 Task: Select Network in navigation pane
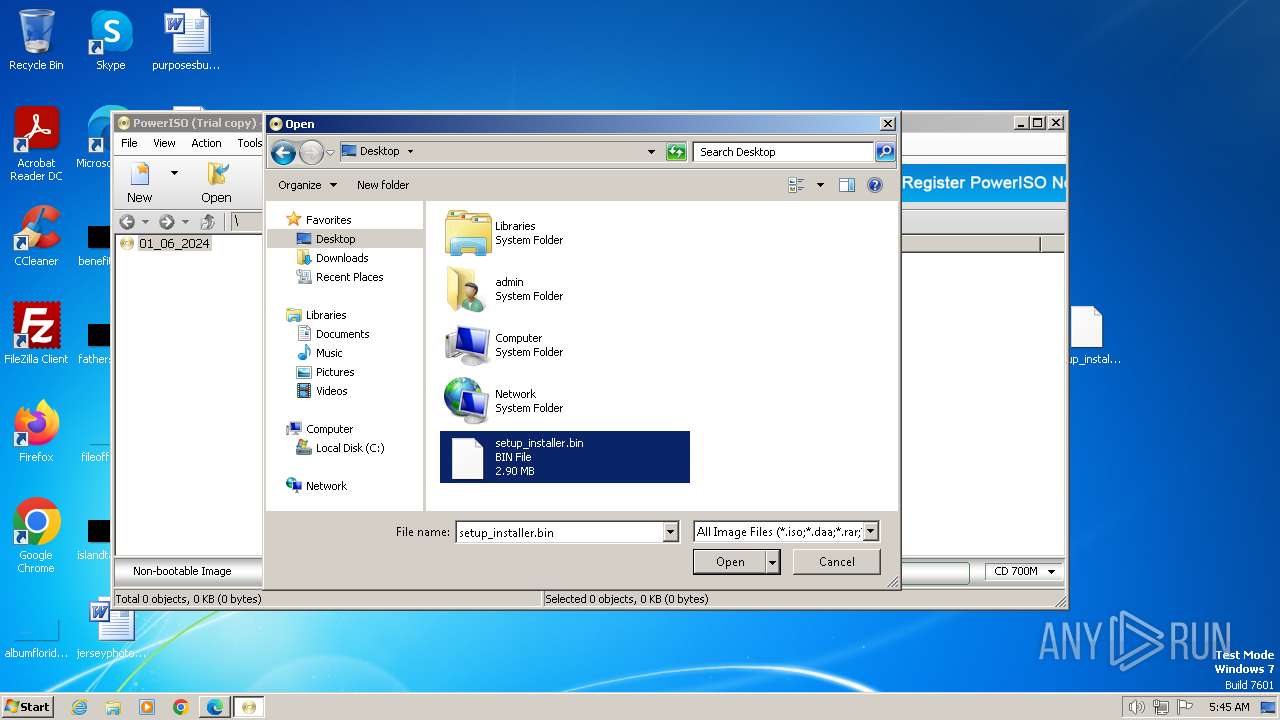(x=326, y=486)
